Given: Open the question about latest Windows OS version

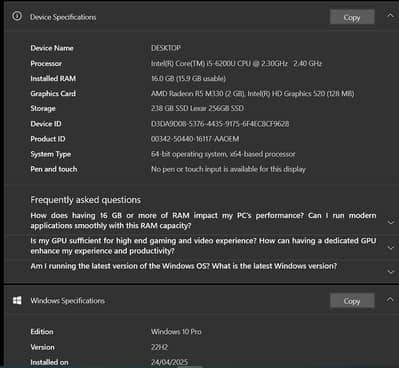Looking at the screenshot, I should tap(184, 266).
